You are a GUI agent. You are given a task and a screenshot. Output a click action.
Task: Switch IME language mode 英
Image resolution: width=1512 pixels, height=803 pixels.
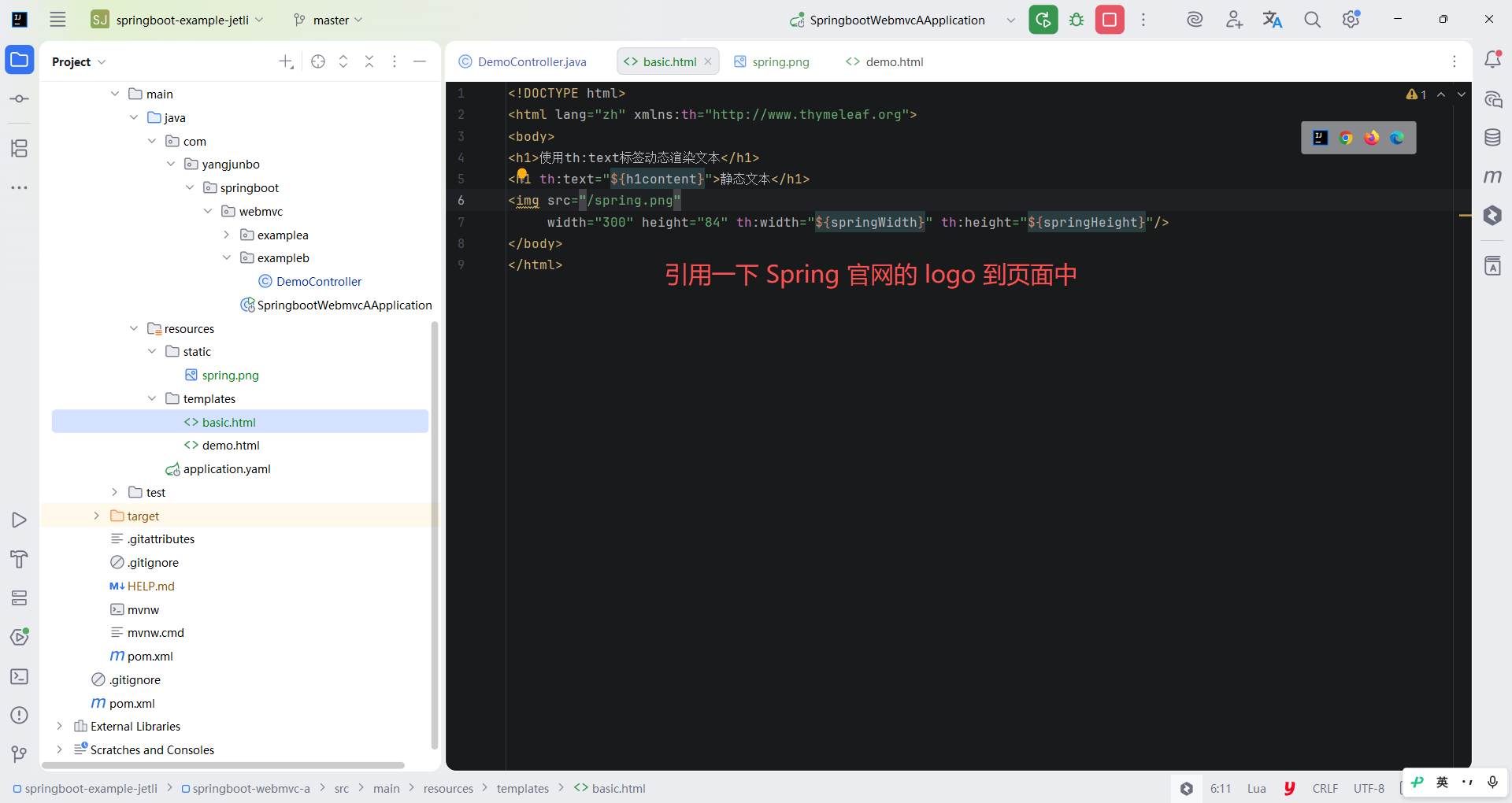tap(1442, 782)
